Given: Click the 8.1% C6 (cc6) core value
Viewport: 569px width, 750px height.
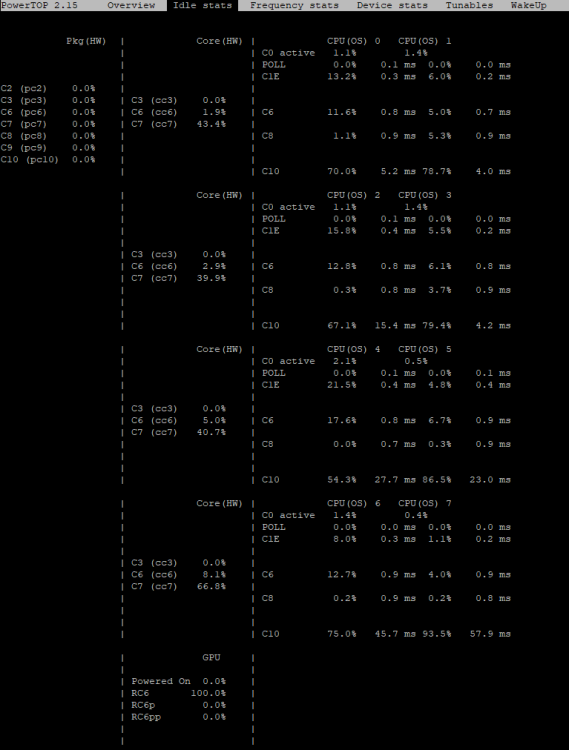Looking at the screenshot, I should coord(214,574).
